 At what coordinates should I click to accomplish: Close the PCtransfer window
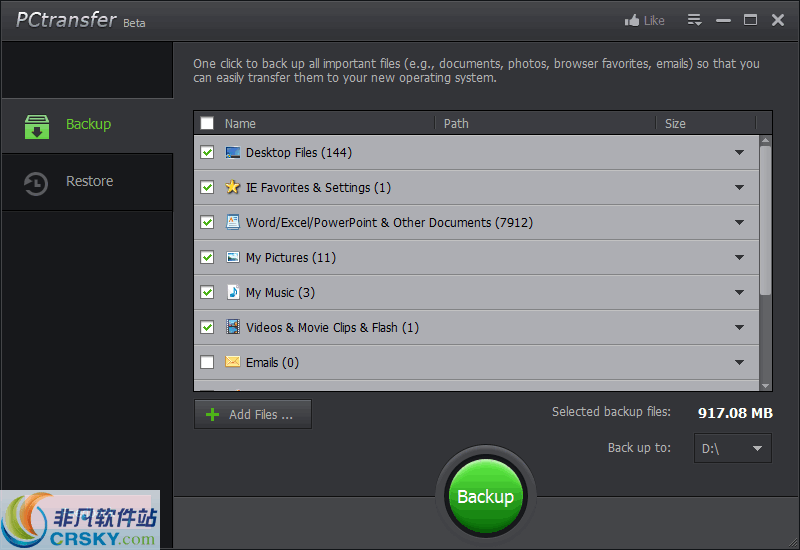coord(778,20)
